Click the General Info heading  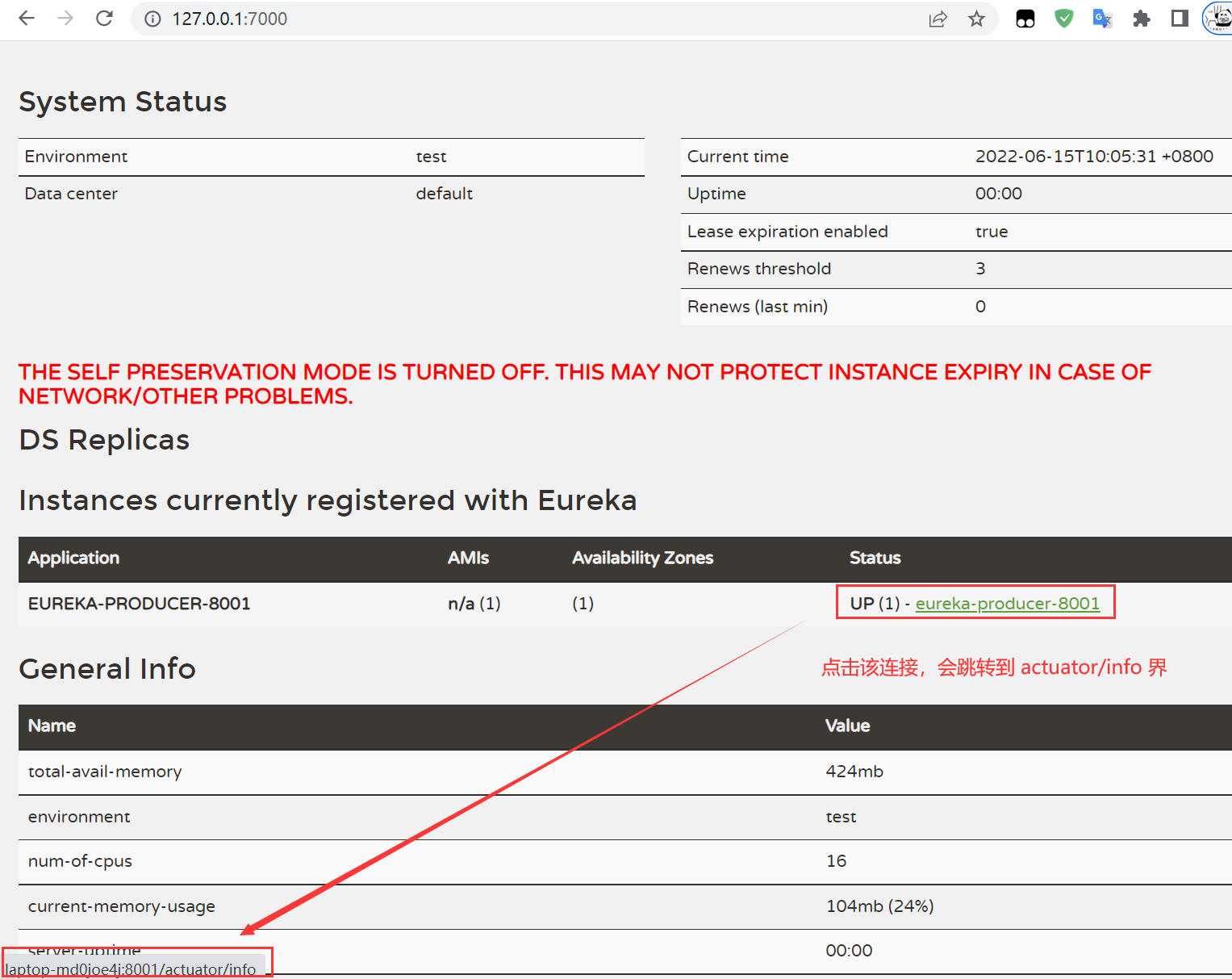[107, 669]
